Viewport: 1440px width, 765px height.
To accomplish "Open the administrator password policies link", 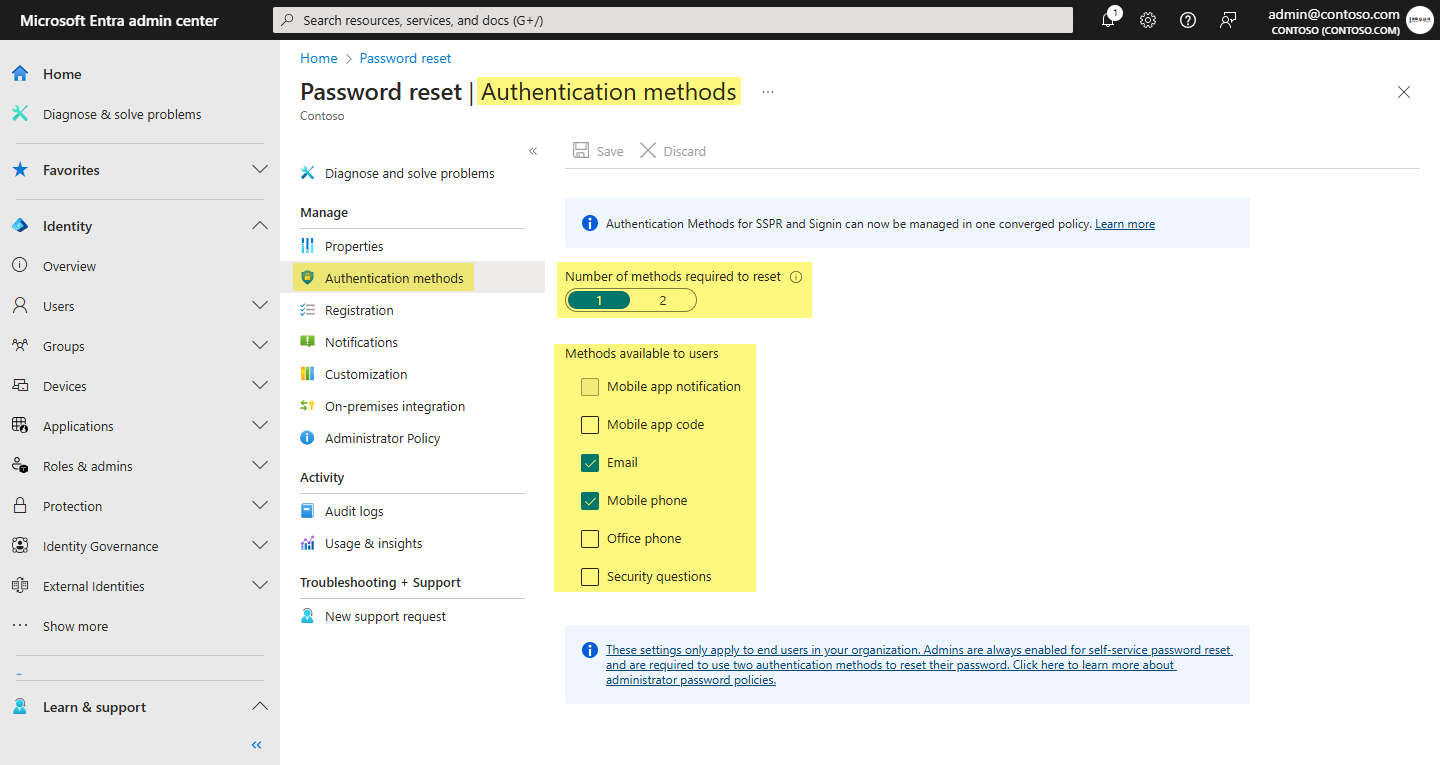I will [x=918, y=665].
